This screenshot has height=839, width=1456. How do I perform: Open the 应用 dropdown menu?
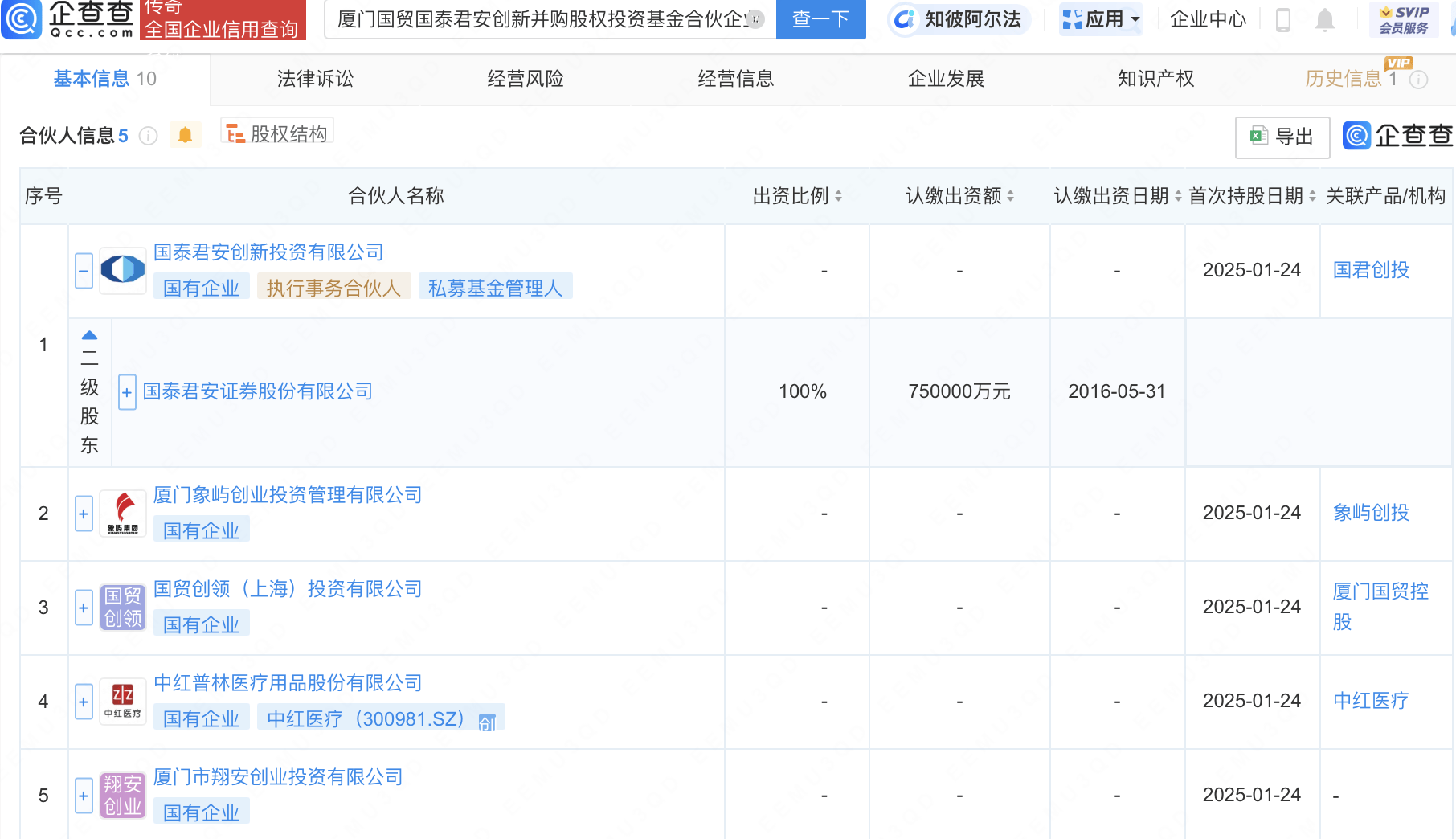(1102, 19)
